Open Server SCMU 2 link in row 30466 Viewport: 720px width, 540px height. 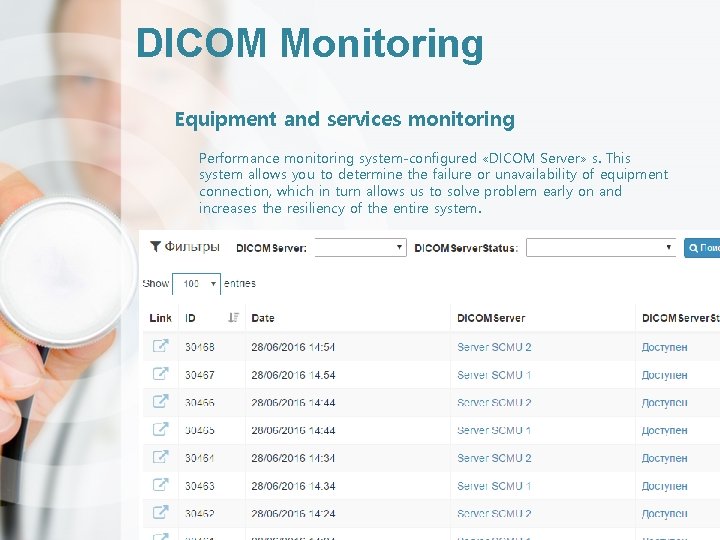(x=494, y=403)
